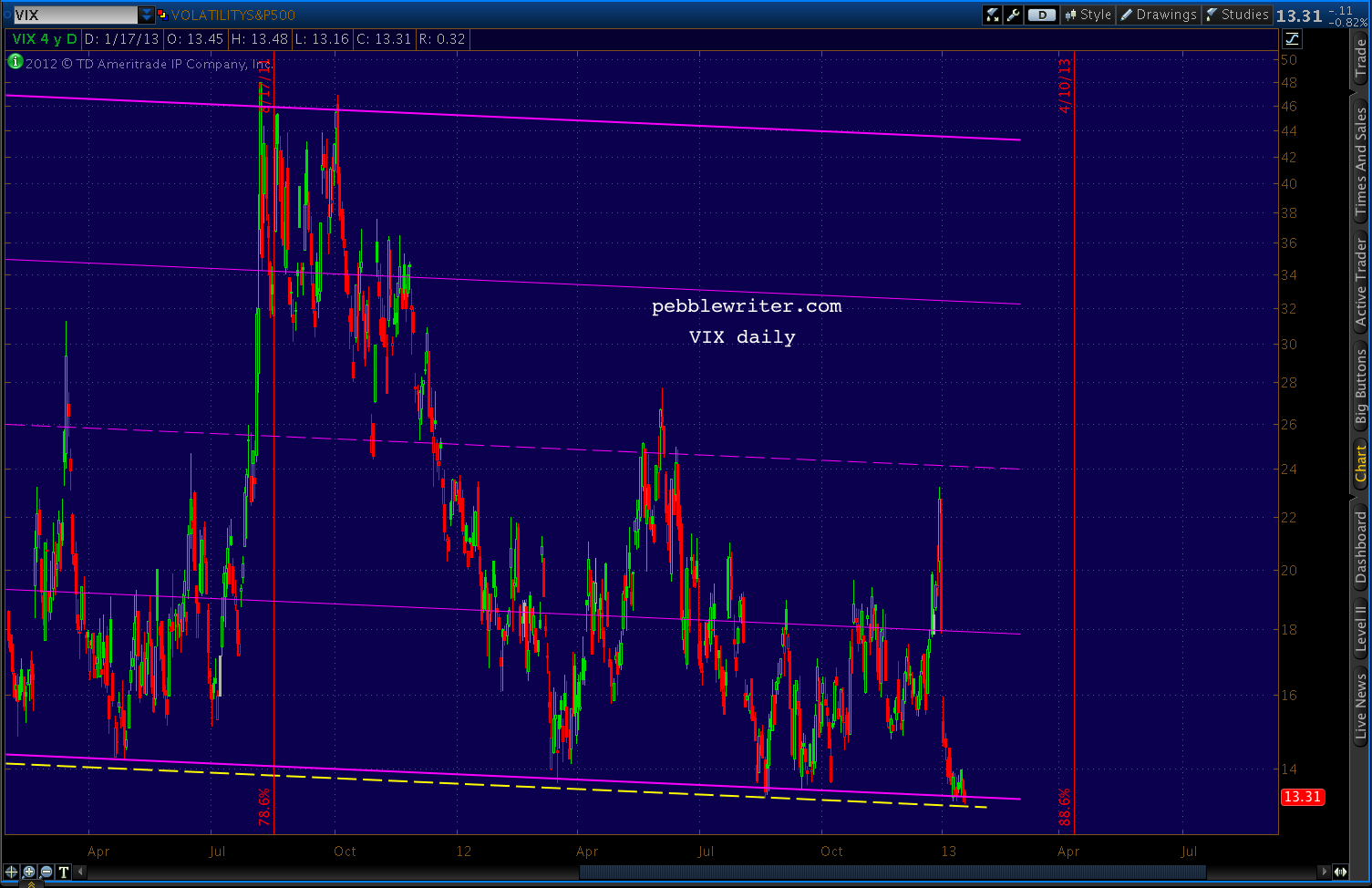The height and width of the screenshot is (888, 1372).
Task: Open the Studies dropdown menu
Action: pos(1245,14)
